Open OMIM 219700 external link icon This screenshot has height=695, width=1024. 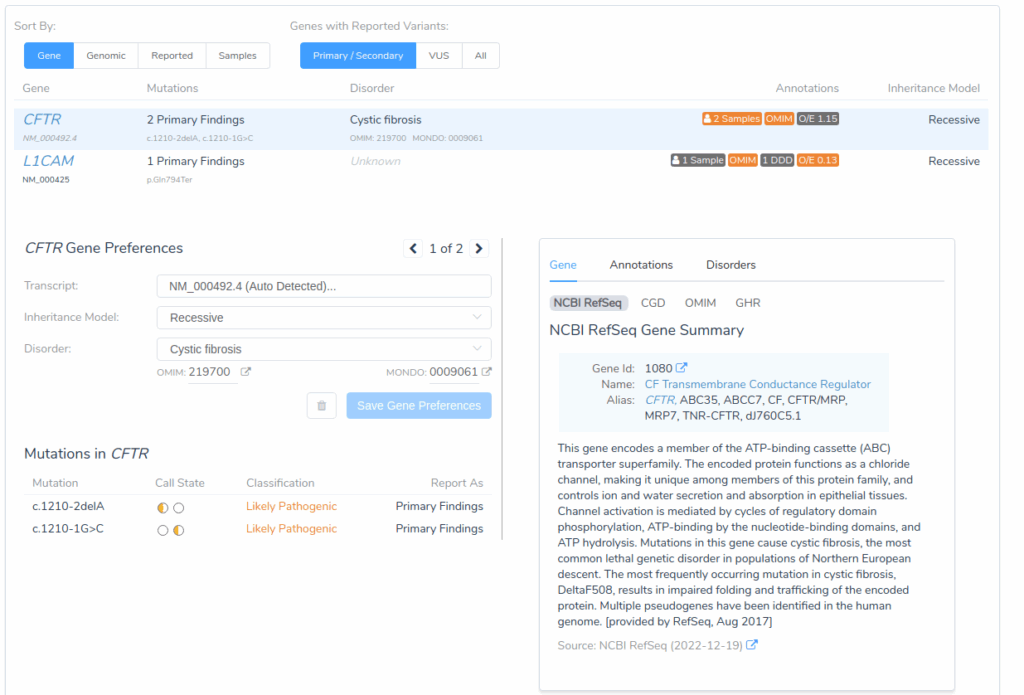click(x=245, y=372)
